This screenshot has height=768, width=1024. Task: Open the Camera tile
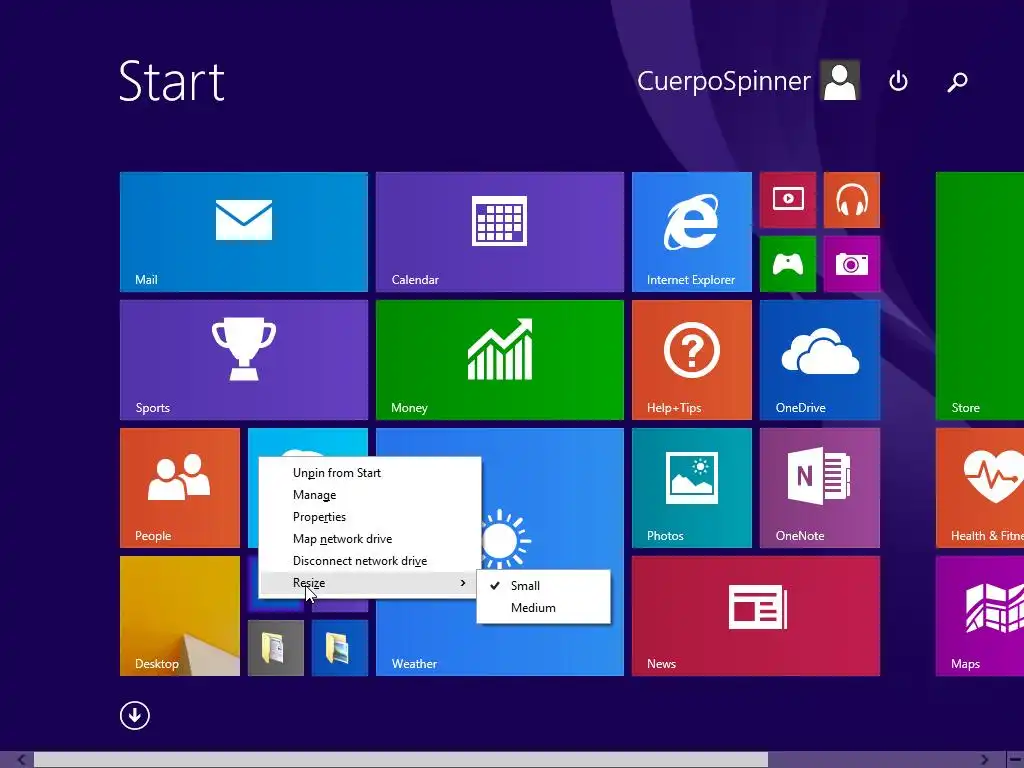(x=852, y=264)
